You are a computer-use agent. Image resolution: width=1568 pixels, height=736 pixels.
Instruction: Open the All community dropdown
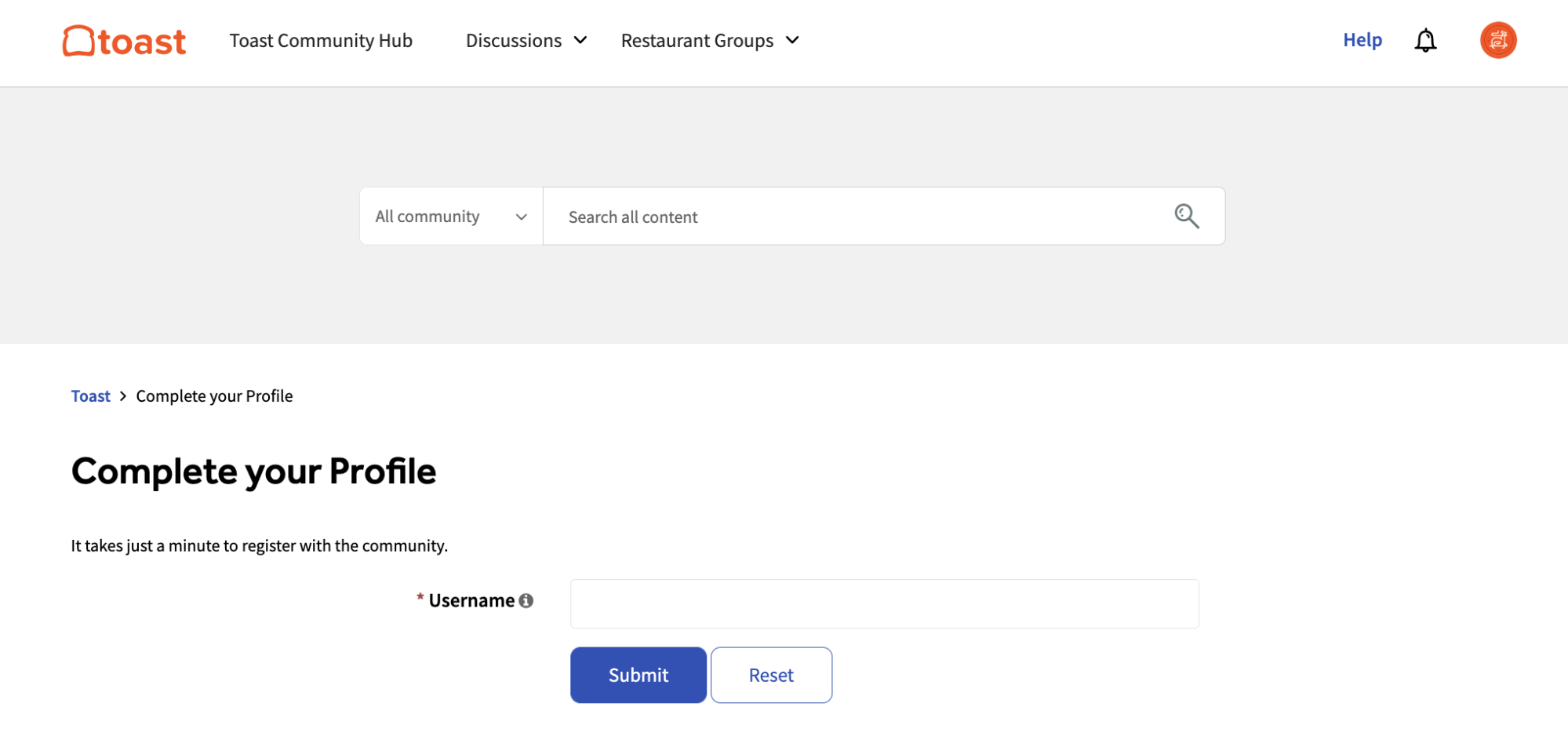click(427, 217)
